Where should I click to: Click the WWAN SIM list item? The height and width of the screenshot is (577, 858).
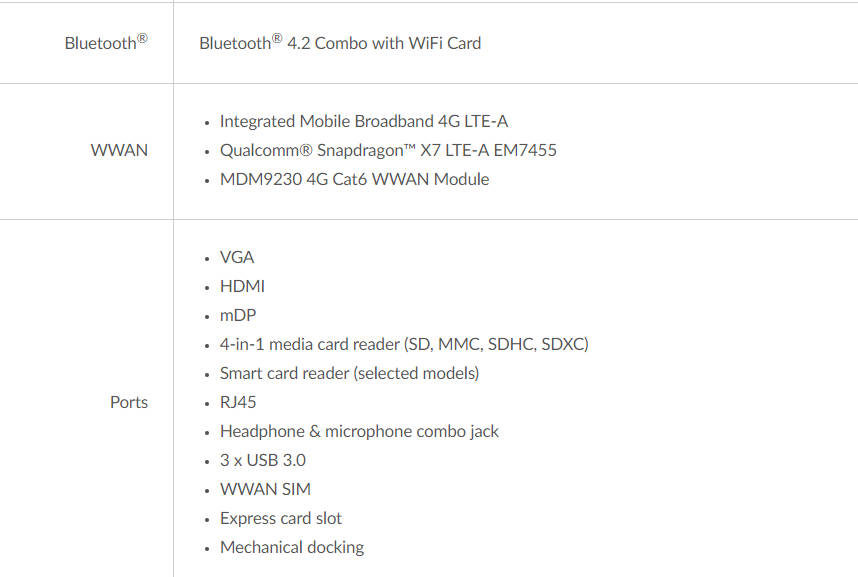pyautogui.click(x=265, y=489)
